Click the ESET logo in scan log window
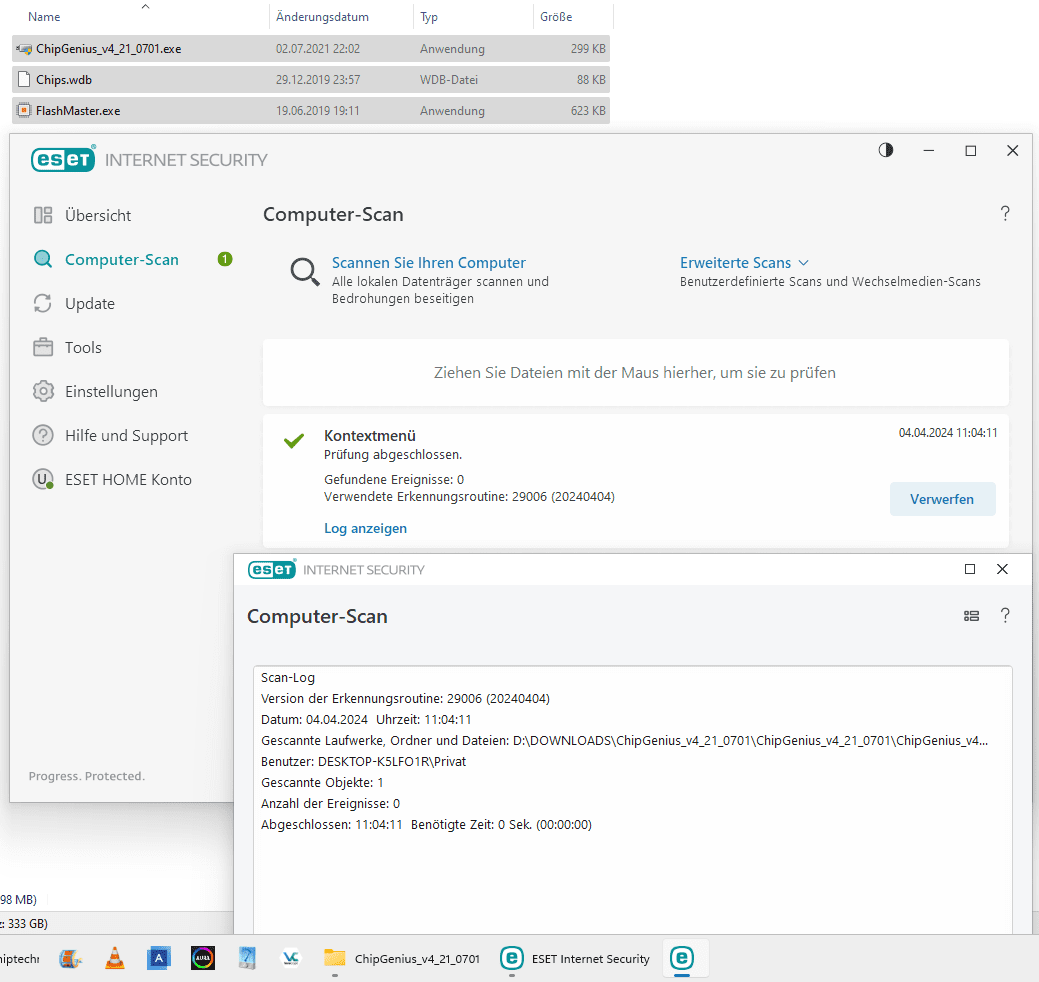Screen dimensions: 1039x982 272,569
